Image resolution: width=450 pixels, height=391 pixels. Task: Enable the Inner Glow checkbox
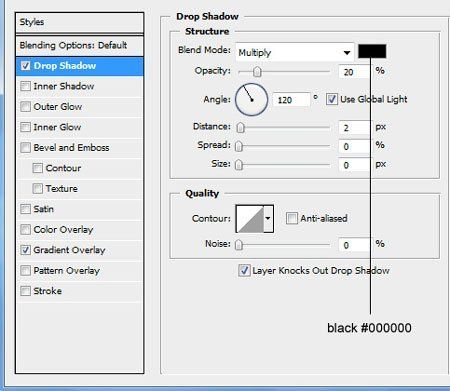click(26, 127)
